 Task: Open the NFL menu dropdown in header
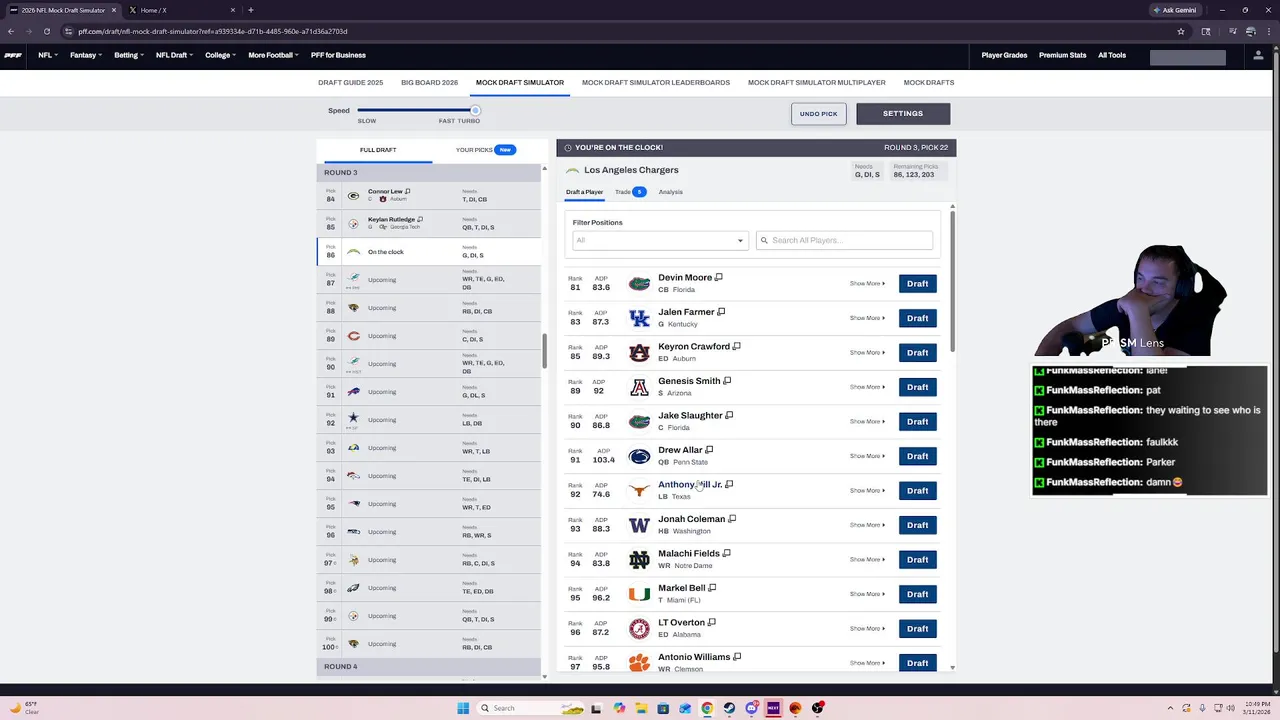pos(48,55)
